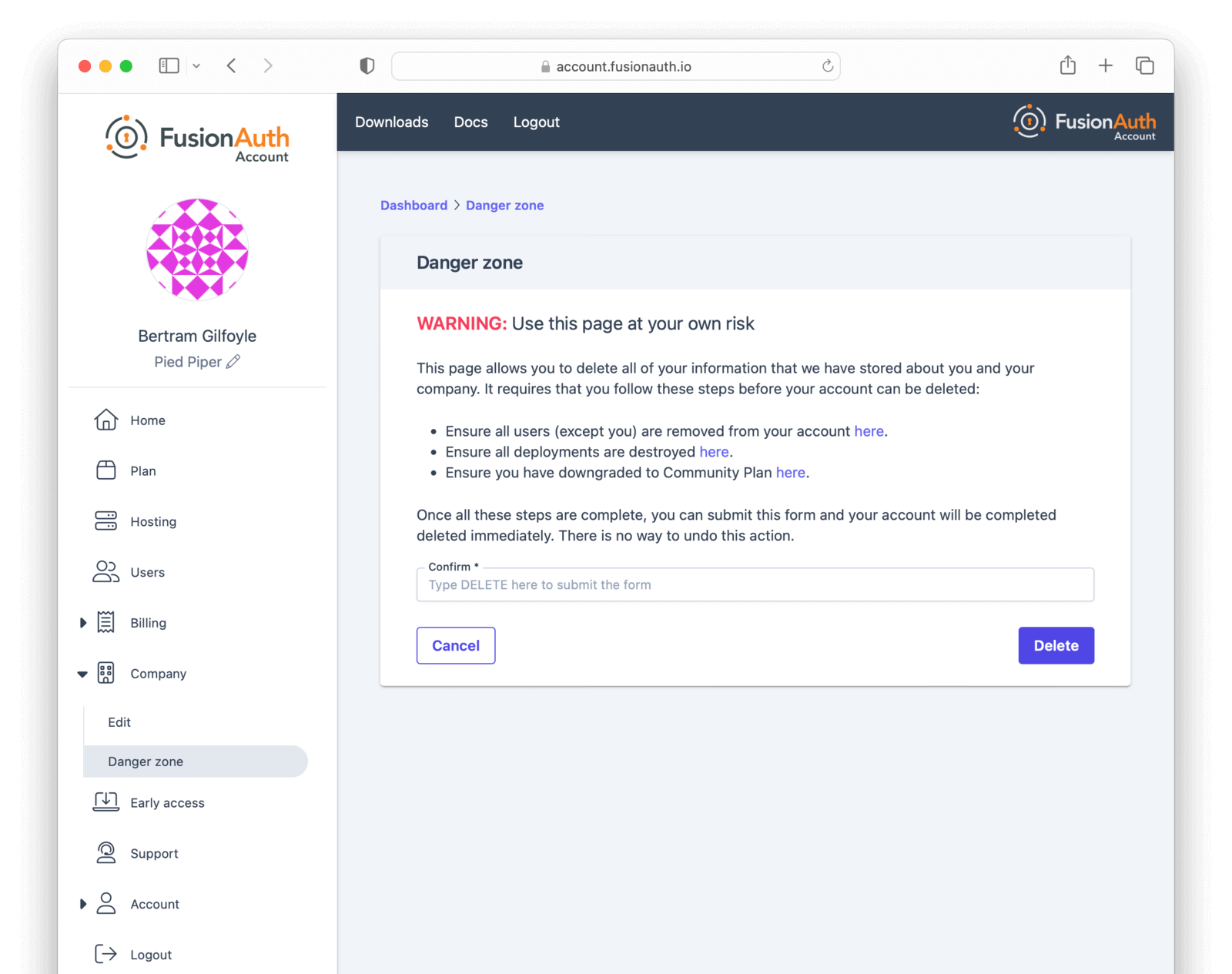Open the Plan box icon

(105, 470)
